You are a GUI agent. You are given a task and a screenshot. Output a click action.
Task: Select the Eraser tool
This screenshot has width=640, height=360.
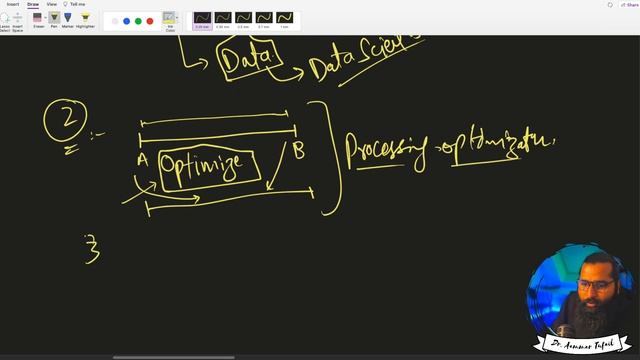38,20
